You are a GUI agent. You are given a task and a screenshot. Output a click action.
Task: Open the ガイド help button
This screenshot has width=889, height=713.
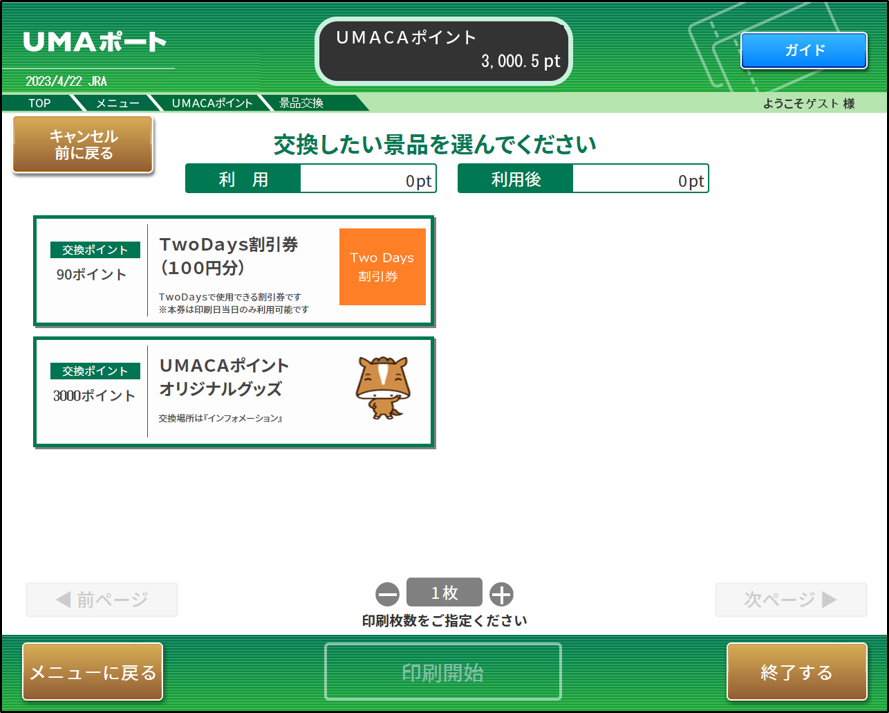pyautogui.click(x=803, y=51)
